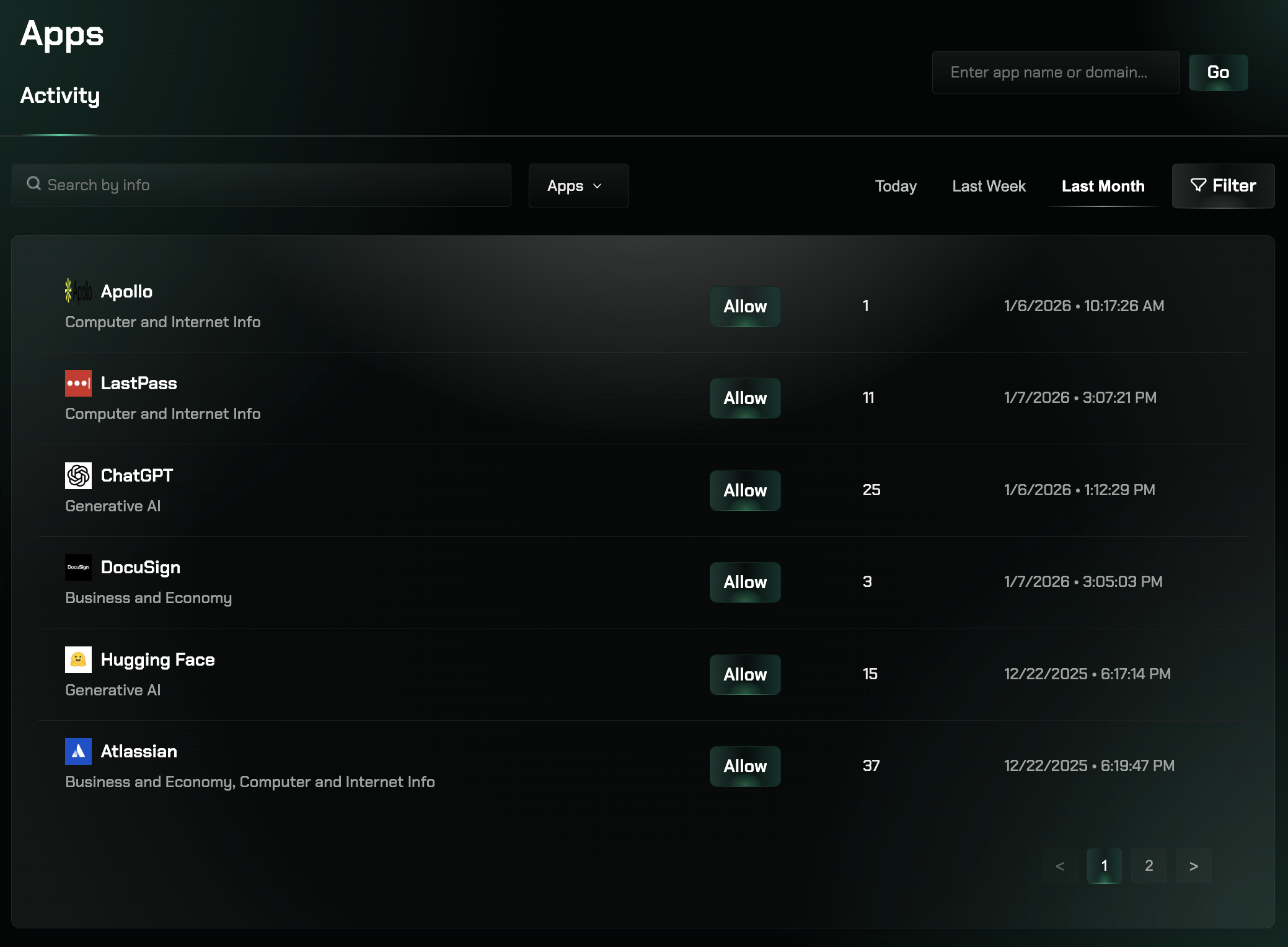Click the funnel icon on the Filter button

pyautogui.click(x=1199, y=185)
